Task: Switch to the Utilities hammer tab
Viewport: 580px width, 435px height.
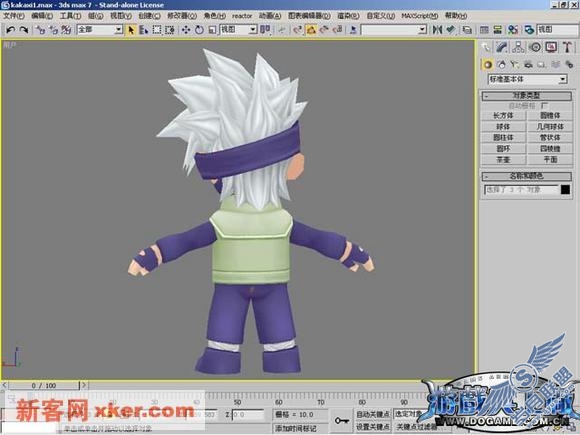Action: 567,47
